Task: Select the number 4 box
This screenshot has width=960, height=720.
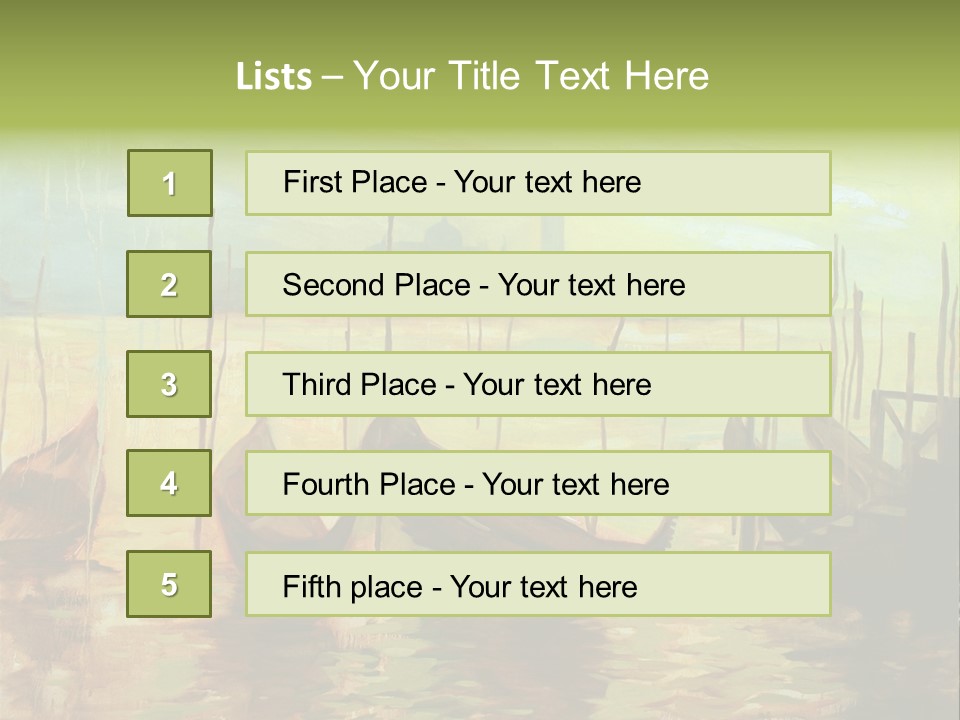Action: 169,483
